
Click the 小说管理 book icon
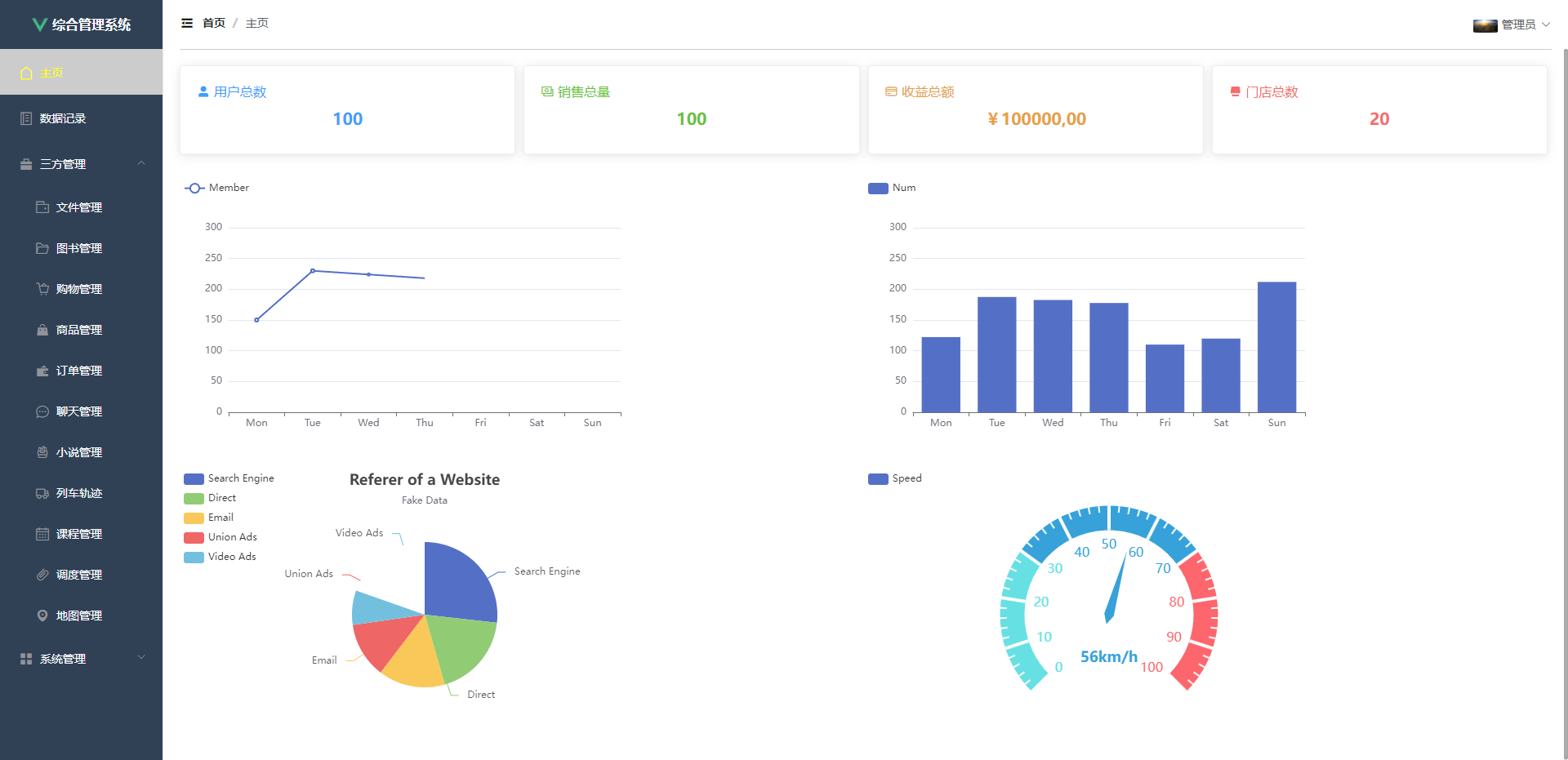point(42,452)
